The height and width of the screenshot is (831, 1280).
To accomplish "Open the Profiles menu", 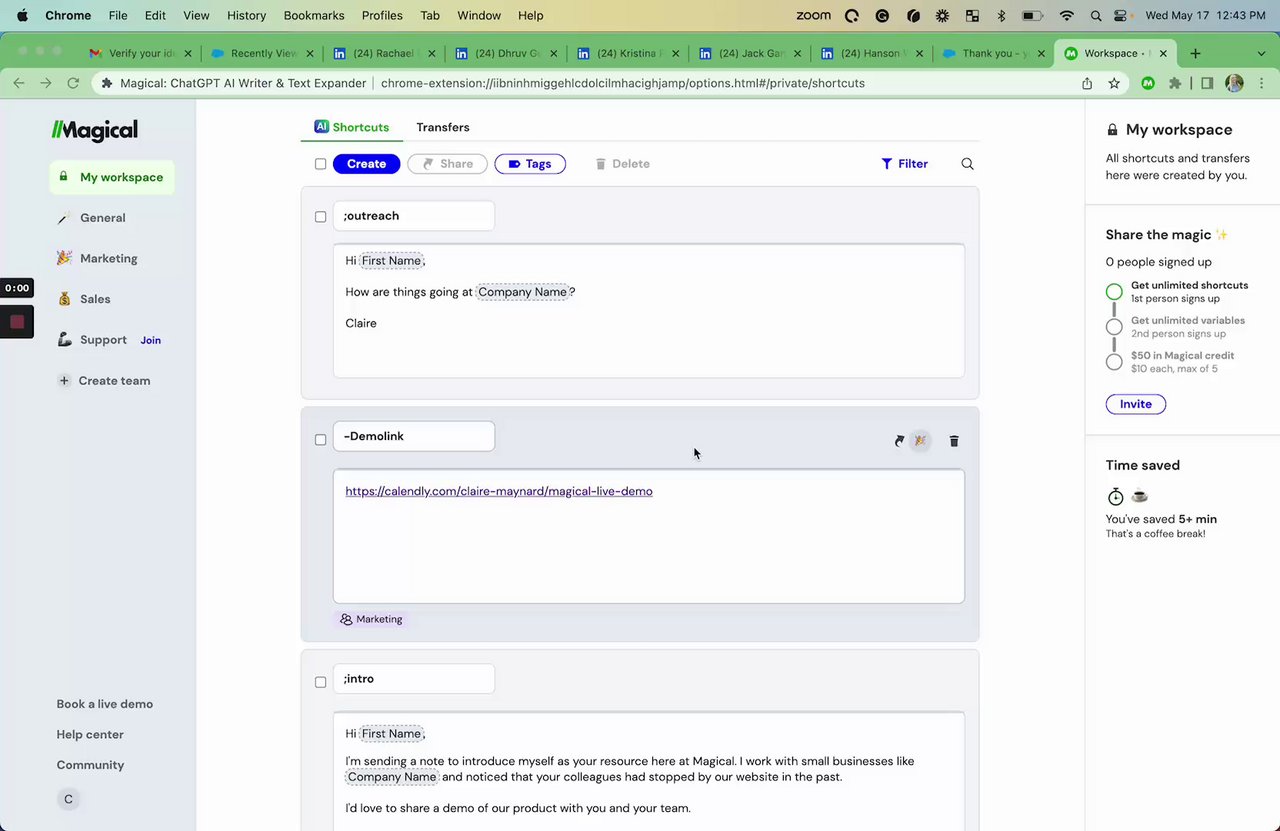I will pyautogui.click(x=382, y=15).
